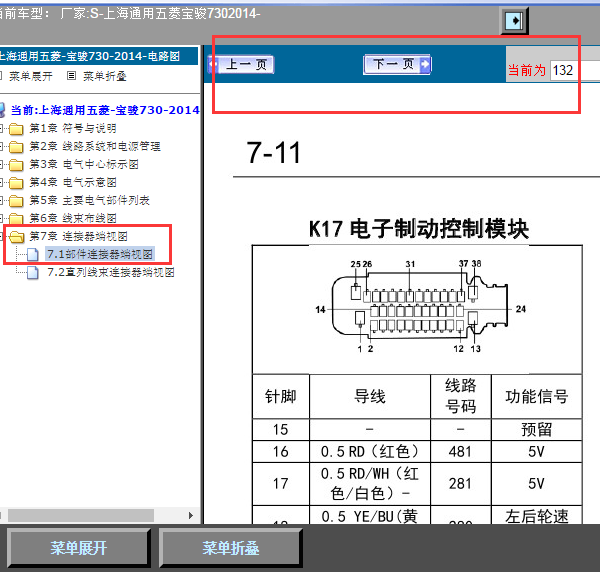Select chapter 第7章 连接器端视图
The height and width of the screenshot is (572, 600).
coord(78,236)
